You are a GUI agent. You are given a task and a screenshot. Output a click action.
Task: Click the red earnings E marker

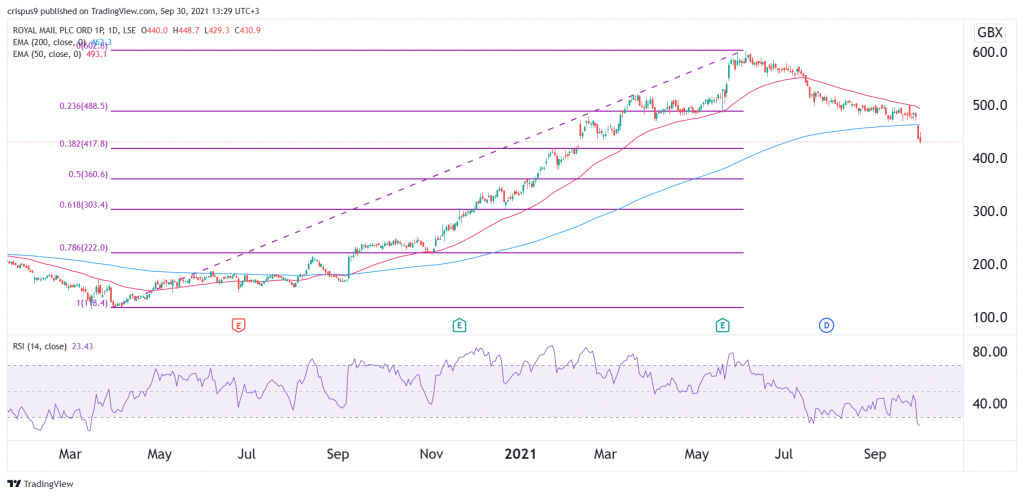tap(238, 324)
